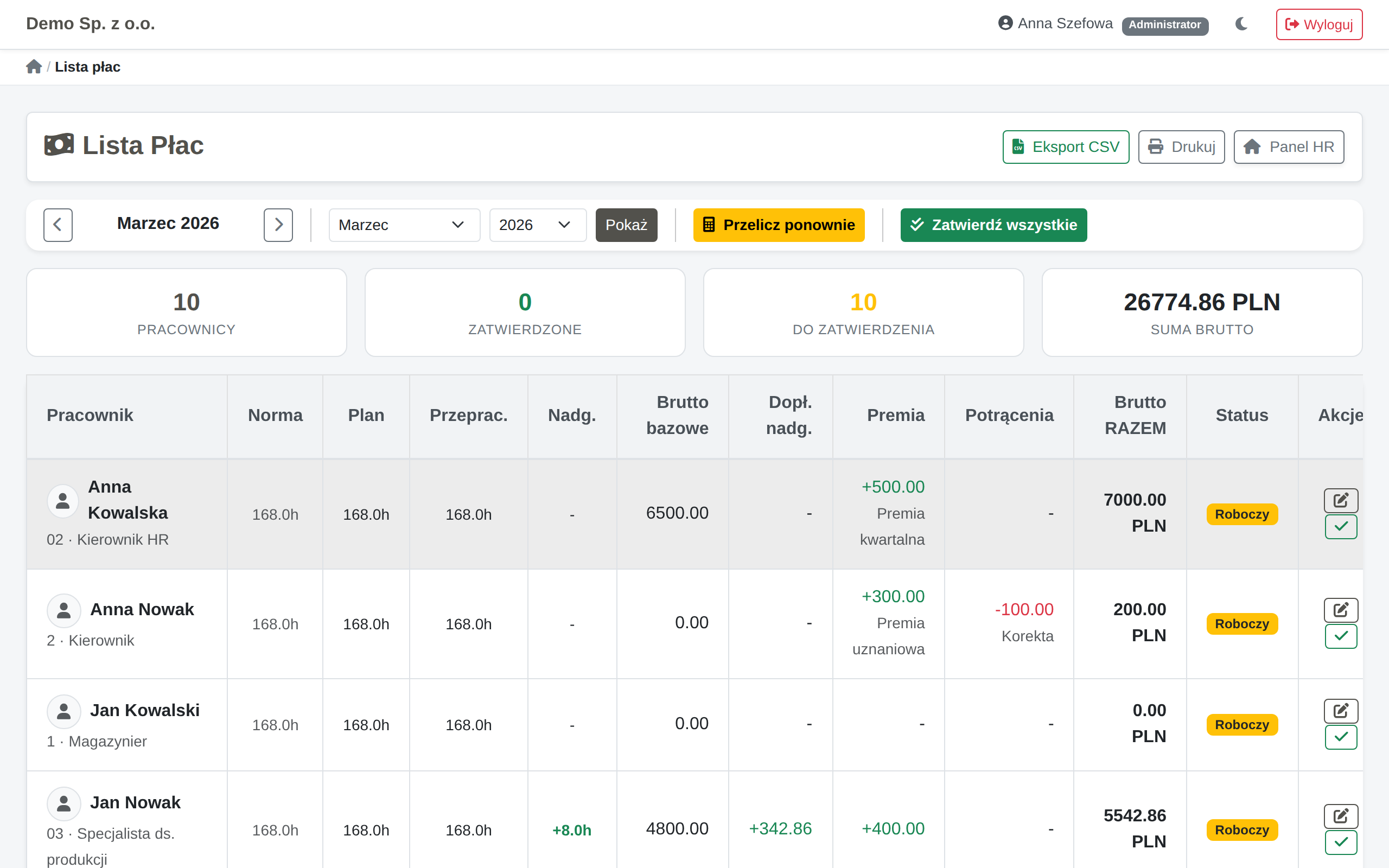Edit Anna Nowak's payroll entry
Screen dimensions: 1389x868
pos(1340,610)
